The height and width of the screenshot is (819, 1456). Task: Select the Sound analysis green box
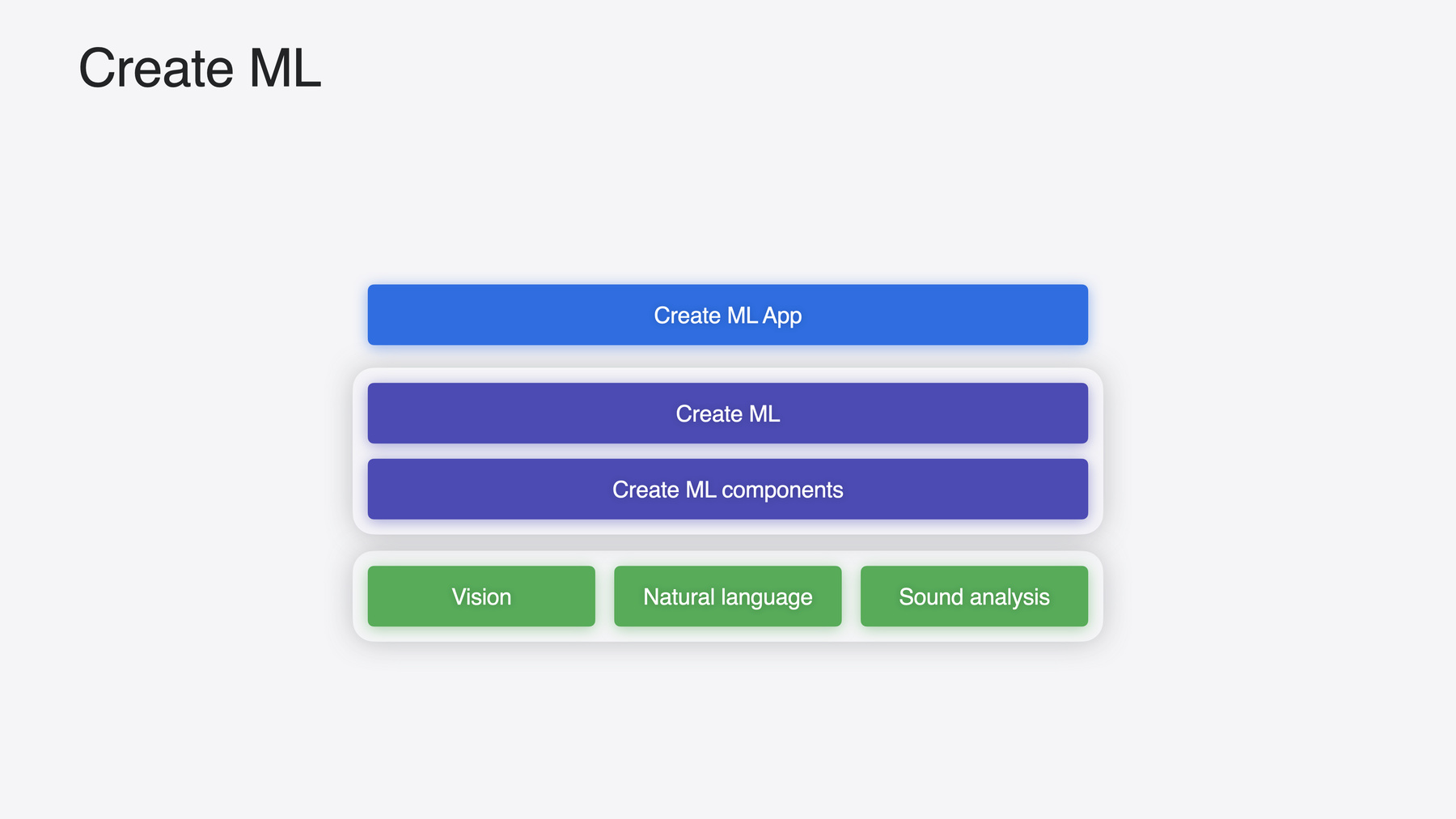click(974, 596)
